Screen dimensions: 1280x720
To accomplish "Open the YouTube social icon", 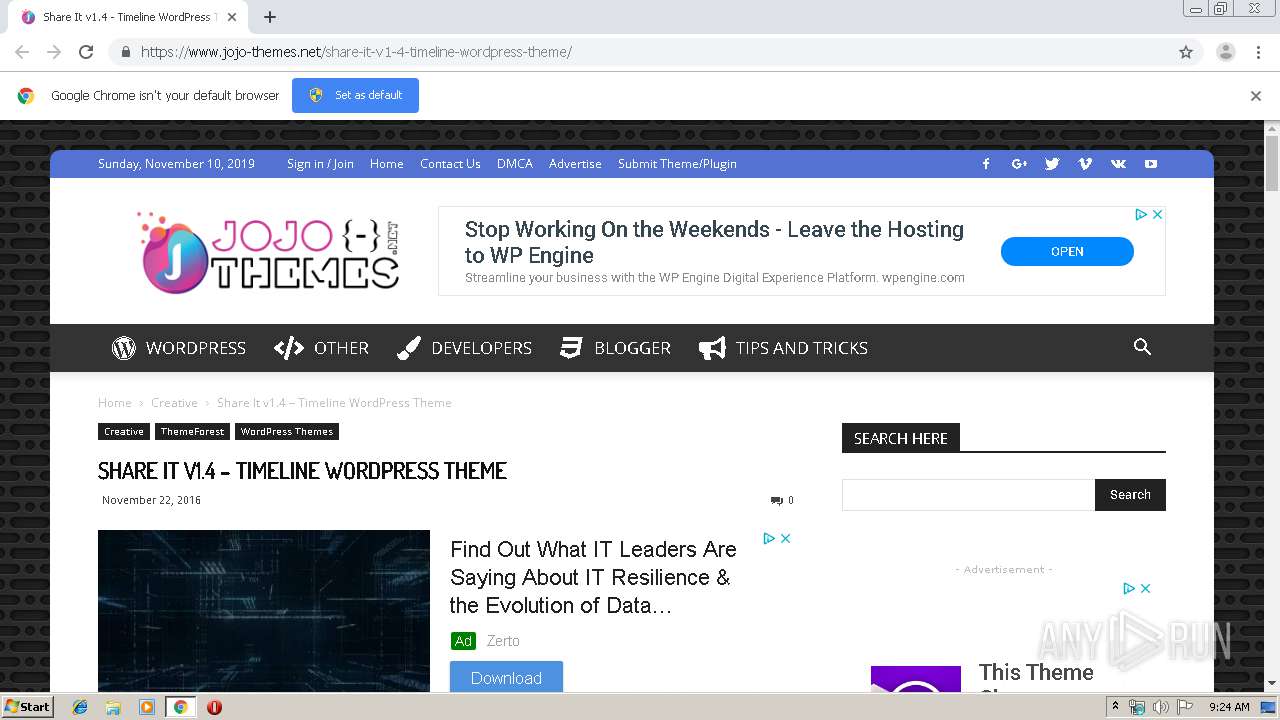I will pos(1151,164).
